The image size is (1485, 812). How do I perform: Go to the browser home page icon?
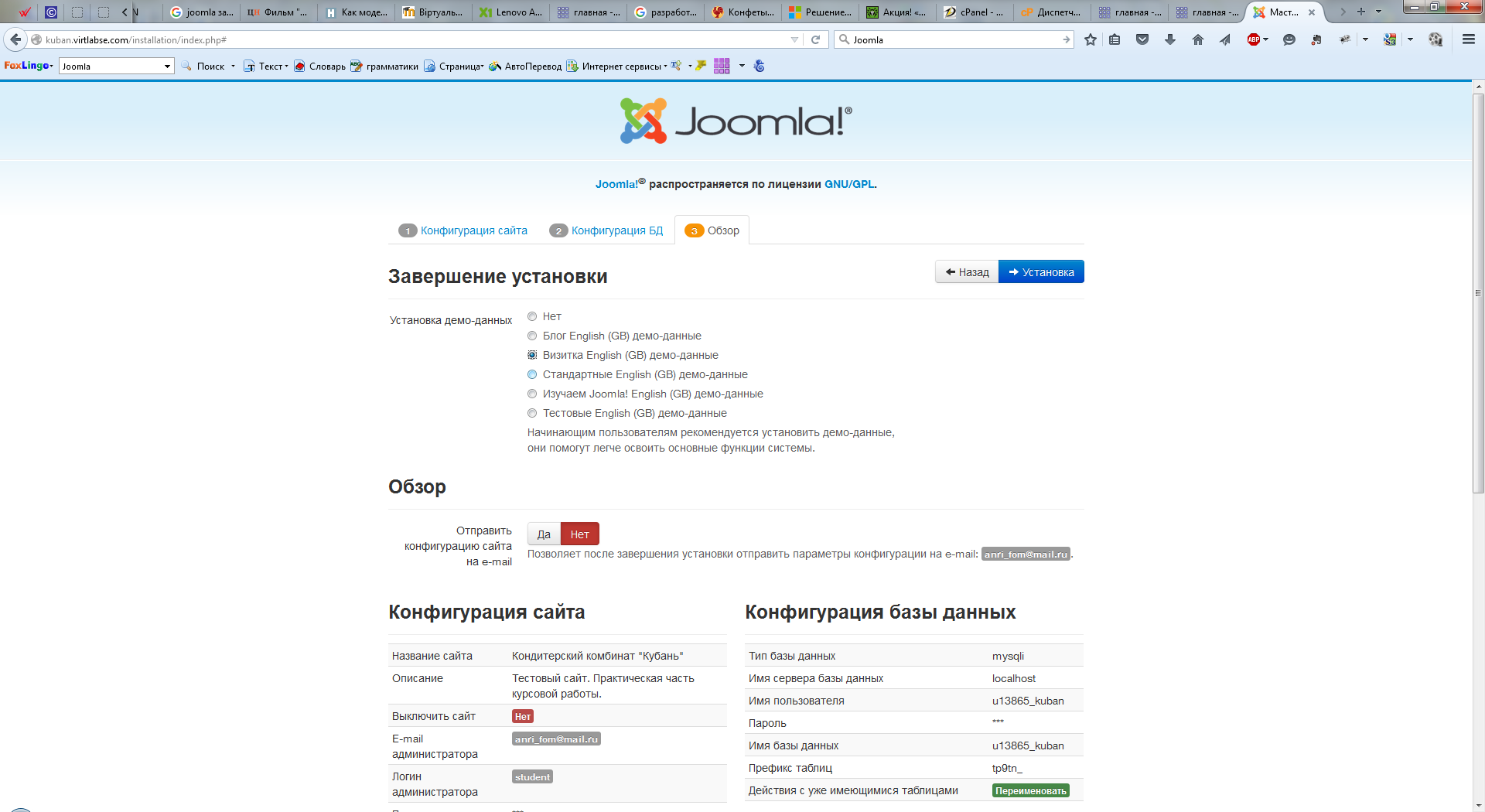click(1197, 39)
